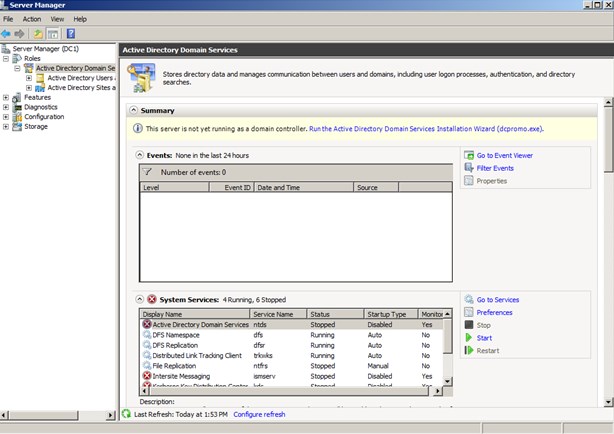Viewport: 614px width, 434px height.
Task: Open the View menu
Action: (57, 19)
